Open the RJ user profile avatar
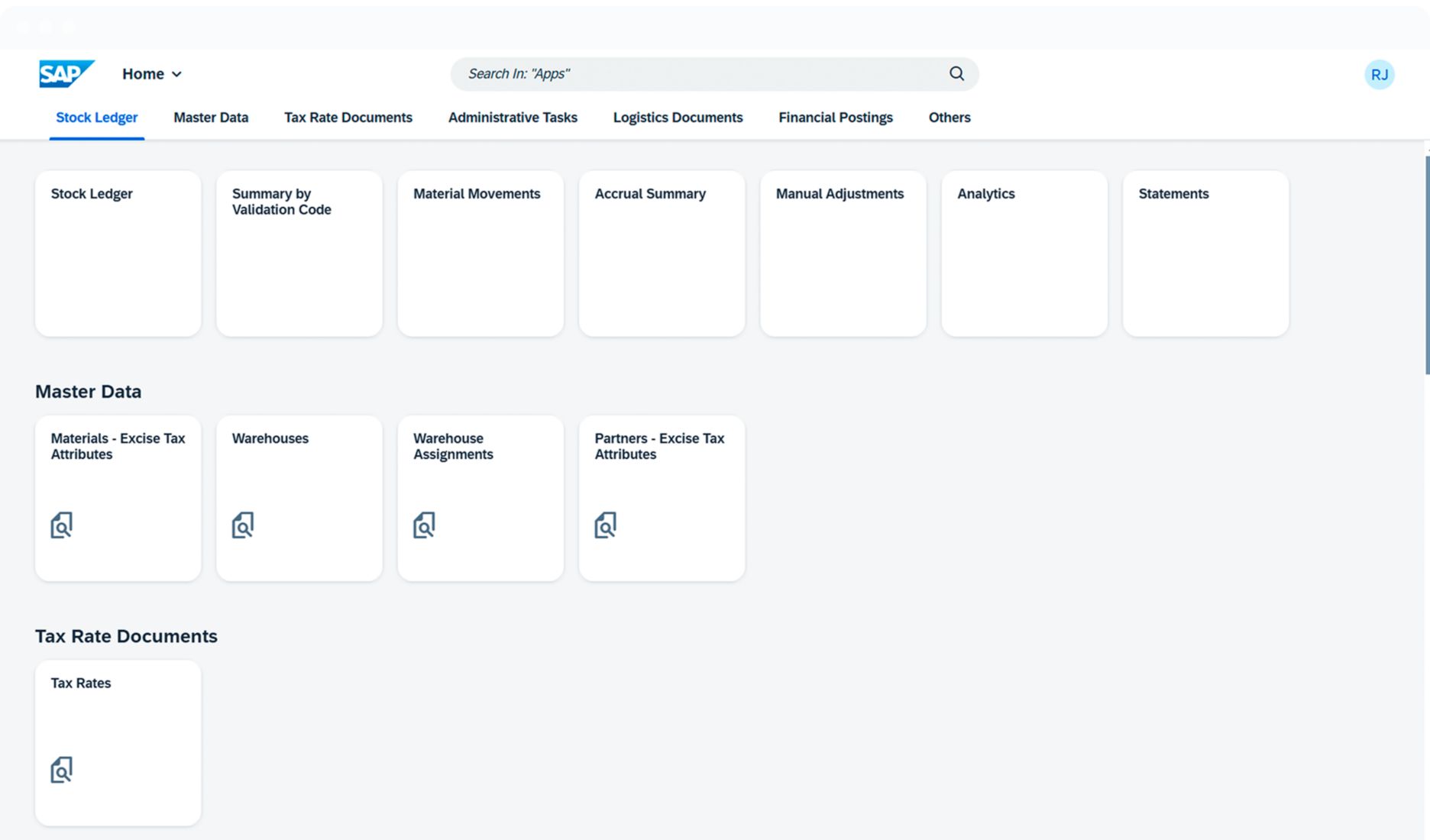Viewport: 1430px width, 840px height. pos(1379,75)
